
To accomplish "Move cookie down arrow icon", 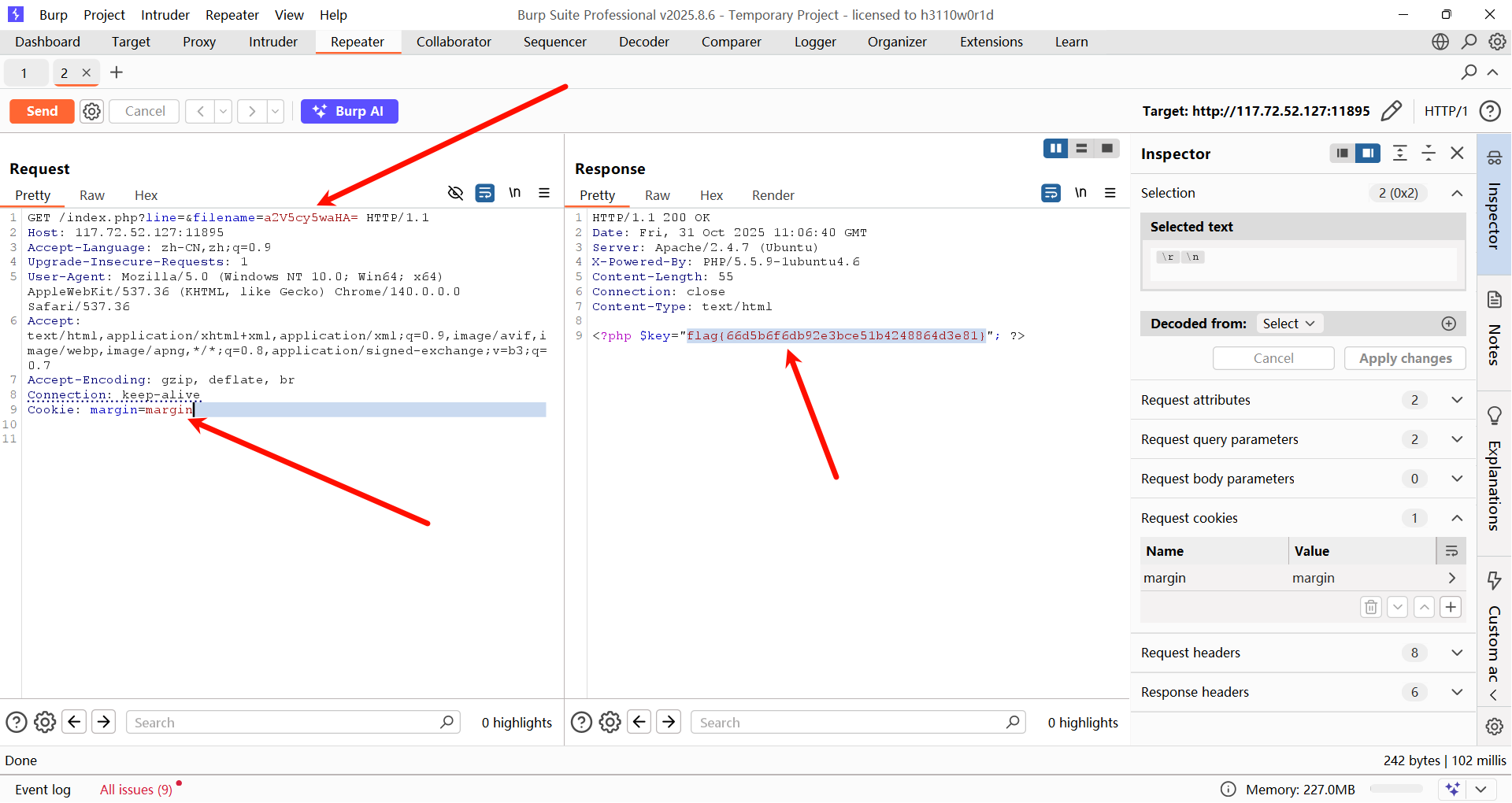I will 1398,607.
